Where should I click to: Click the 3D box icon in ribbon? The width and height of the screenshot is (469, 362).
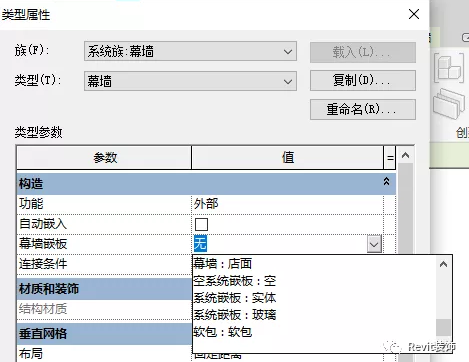(449, 68)
